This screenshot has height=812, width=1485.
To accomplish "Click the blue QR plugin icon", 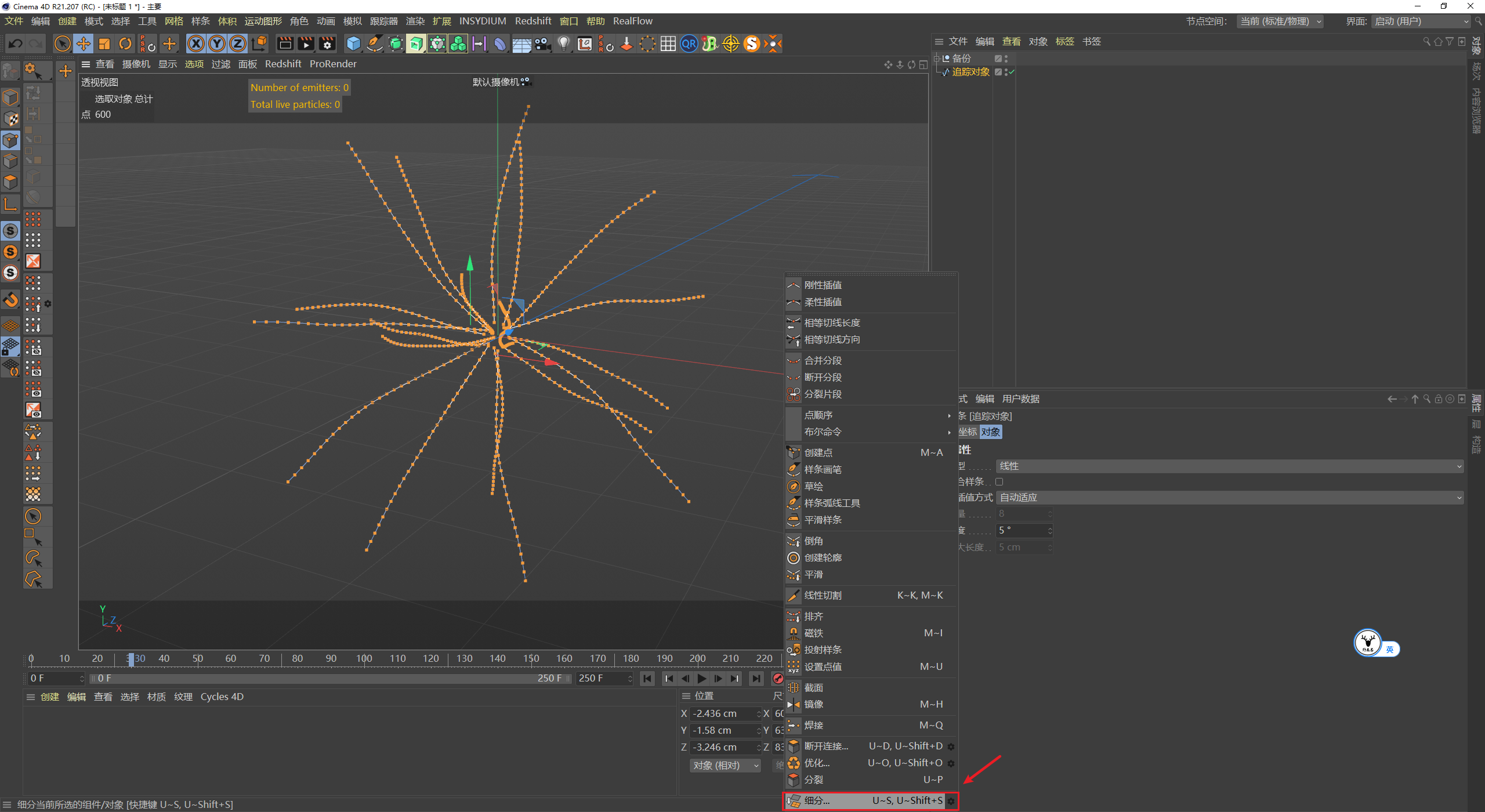I will coord(689,43).
